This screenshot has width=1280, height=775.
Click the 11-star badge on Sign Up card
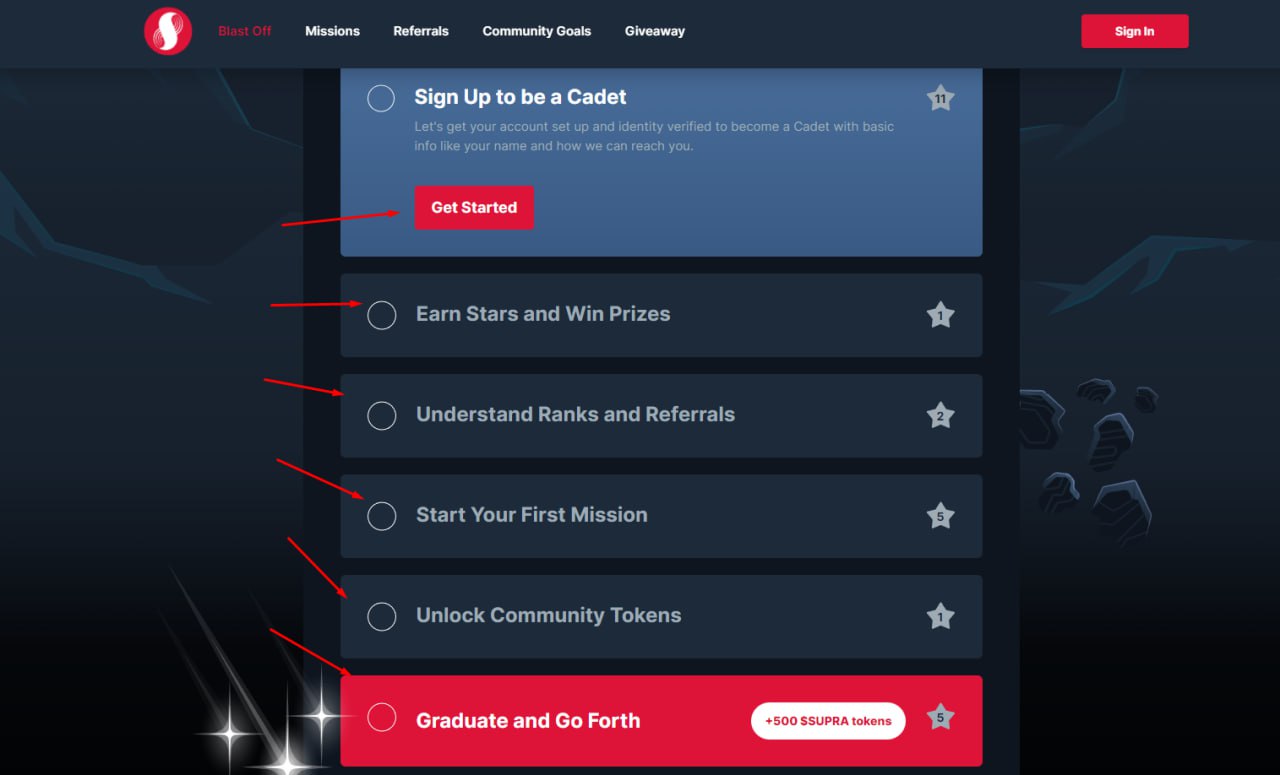click(940, 98)
